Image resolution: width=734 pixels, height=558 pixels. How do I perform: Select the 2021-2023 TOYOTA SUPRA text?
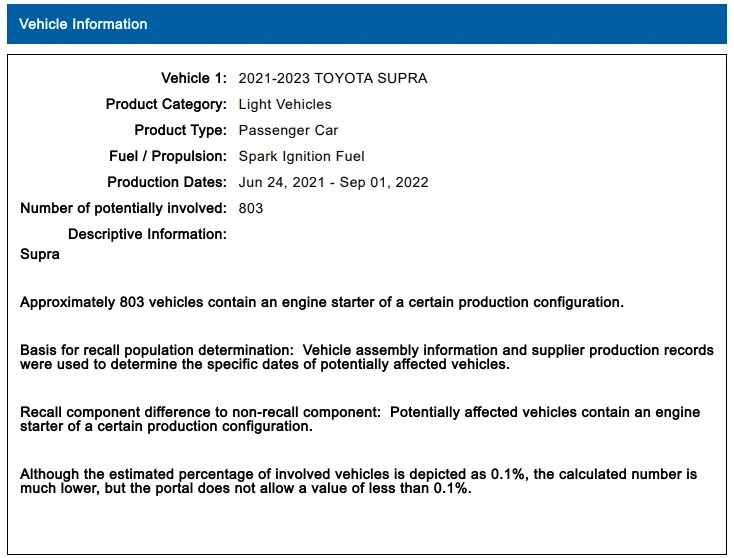pos(333,78)
